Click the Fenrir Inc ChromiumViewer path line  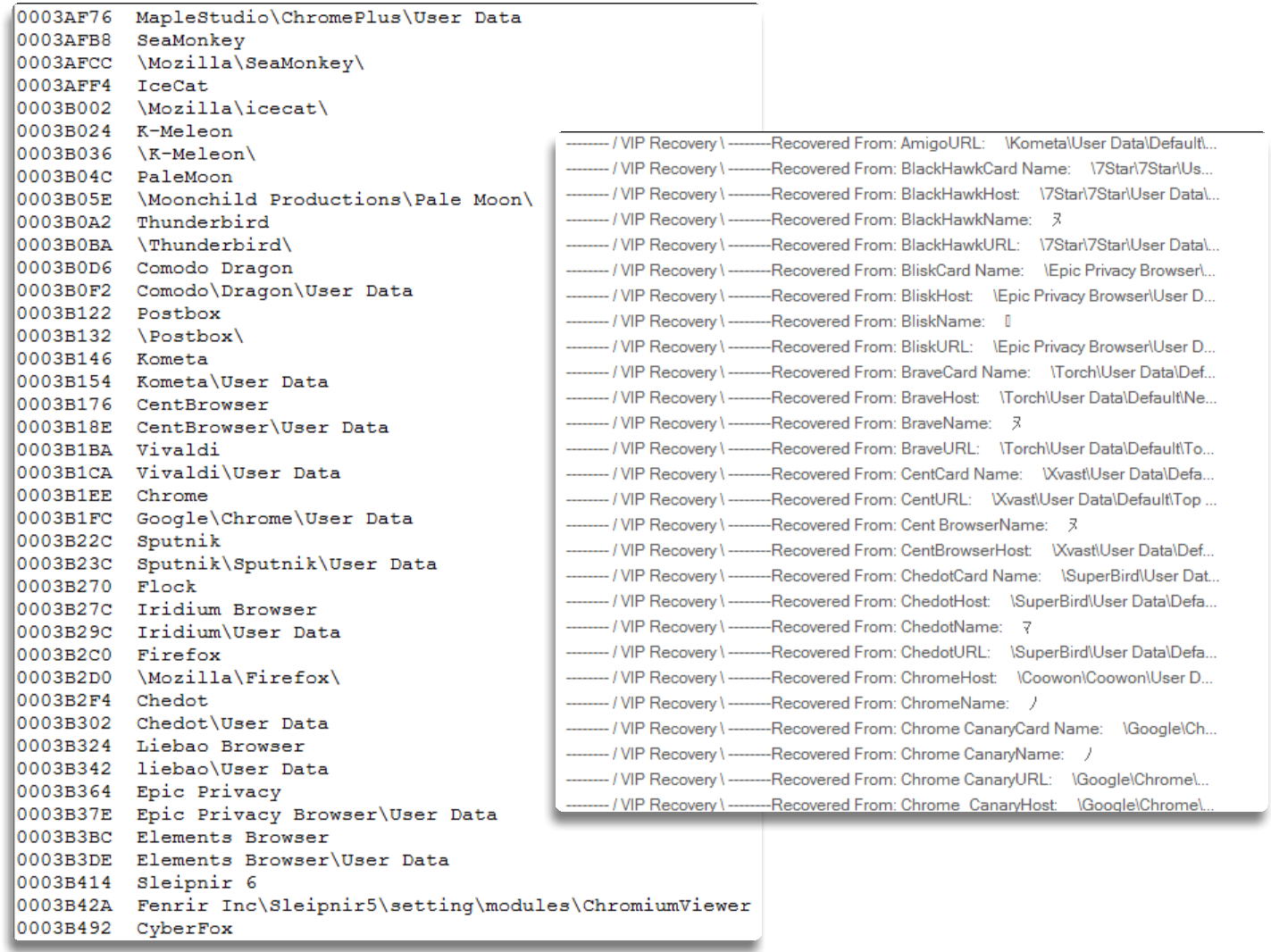(x=443, y=906)
